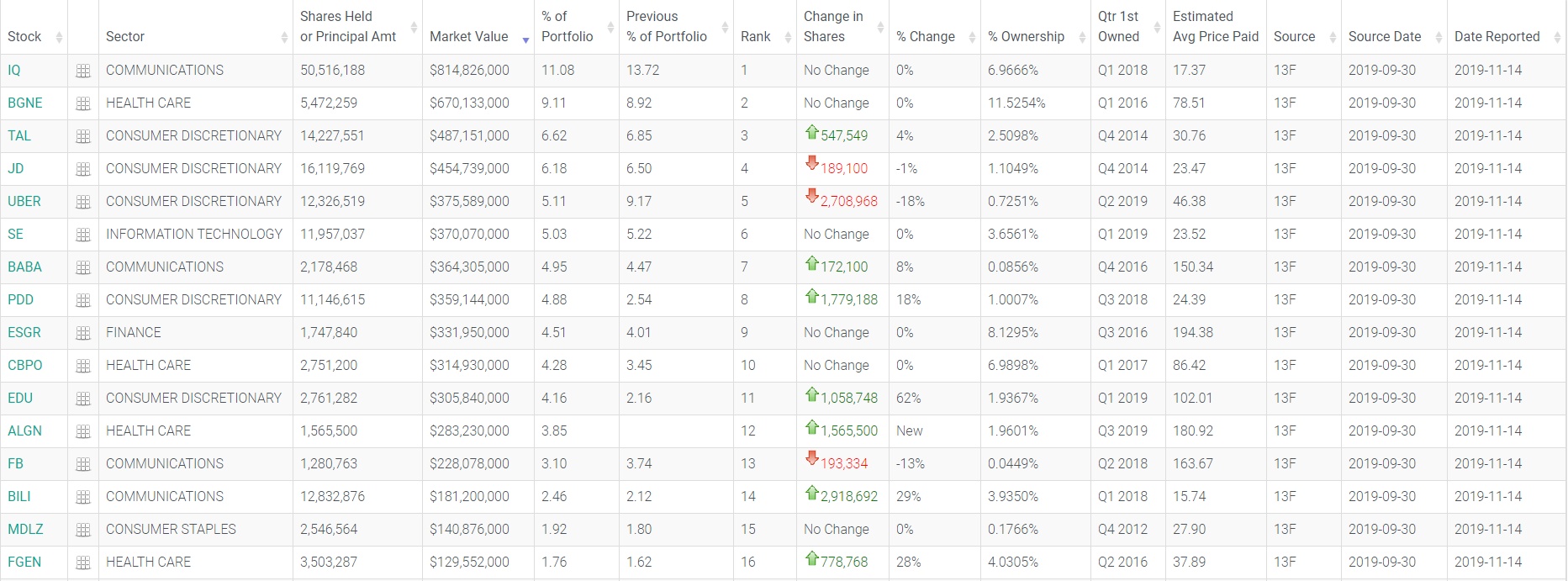Sort by Date Reported column
Screen dimensions: 1568x581
1497,37
